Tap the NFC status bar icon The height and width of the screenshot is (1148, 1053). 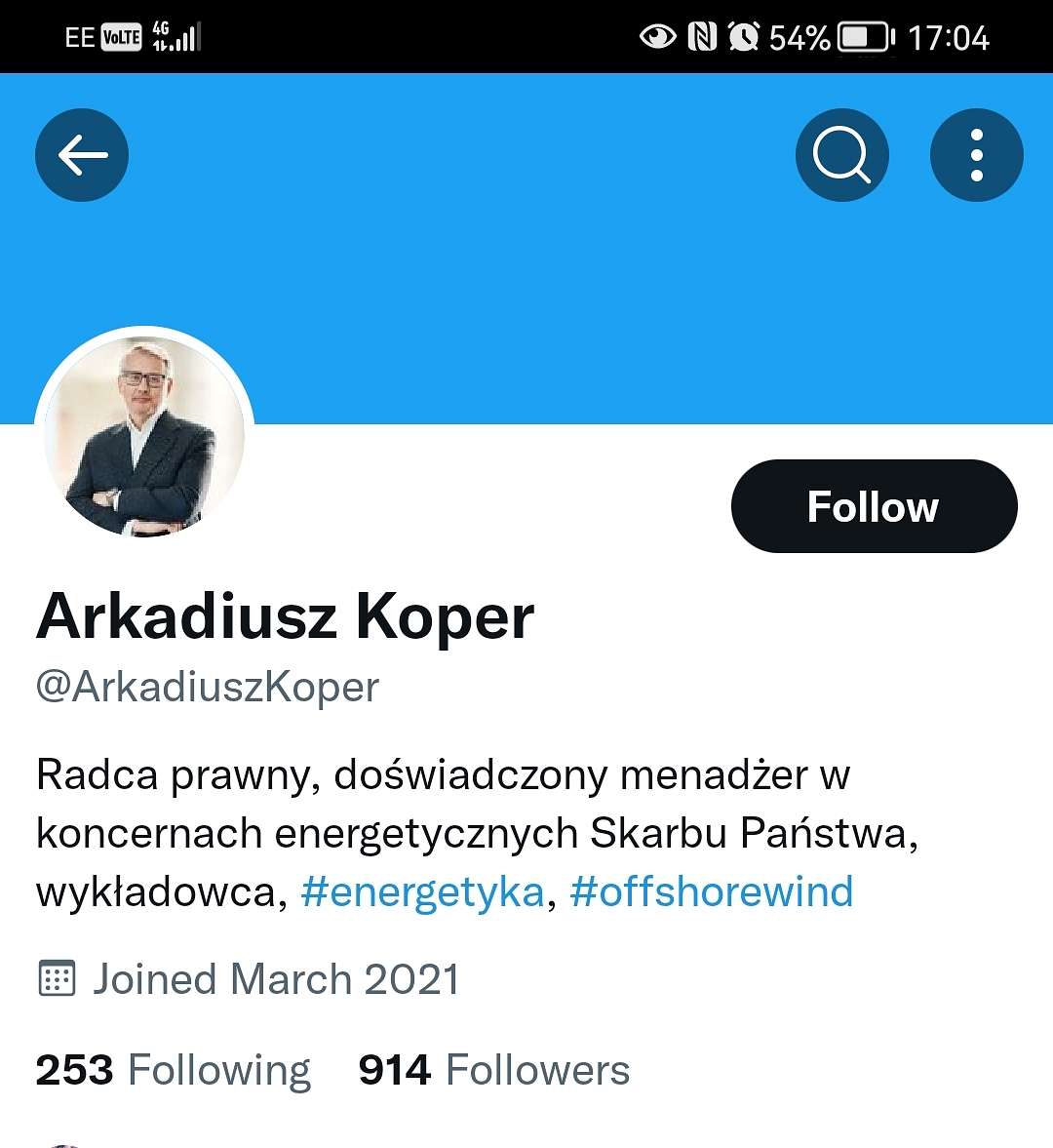click(702, 37)
